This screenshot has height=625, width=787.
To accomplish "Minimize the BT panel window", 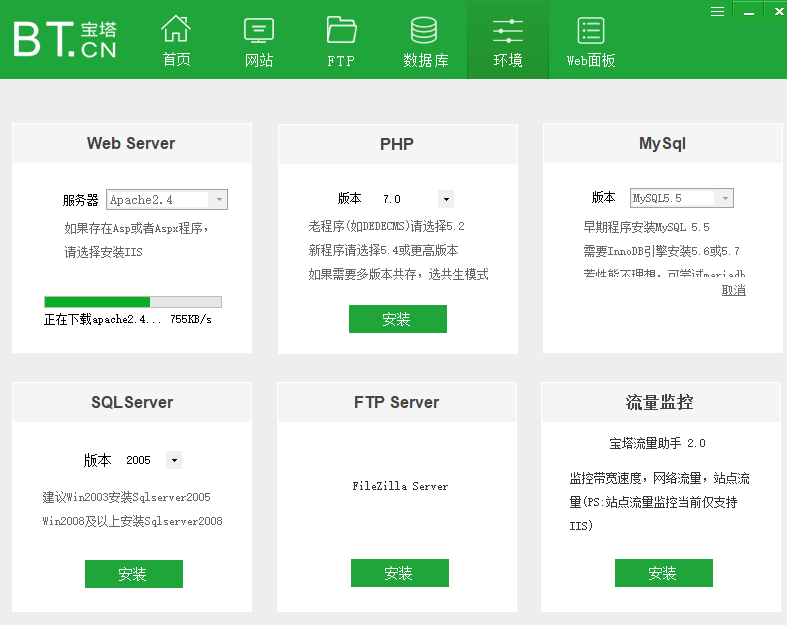I will pyautogui.click(x=749, y=11).
